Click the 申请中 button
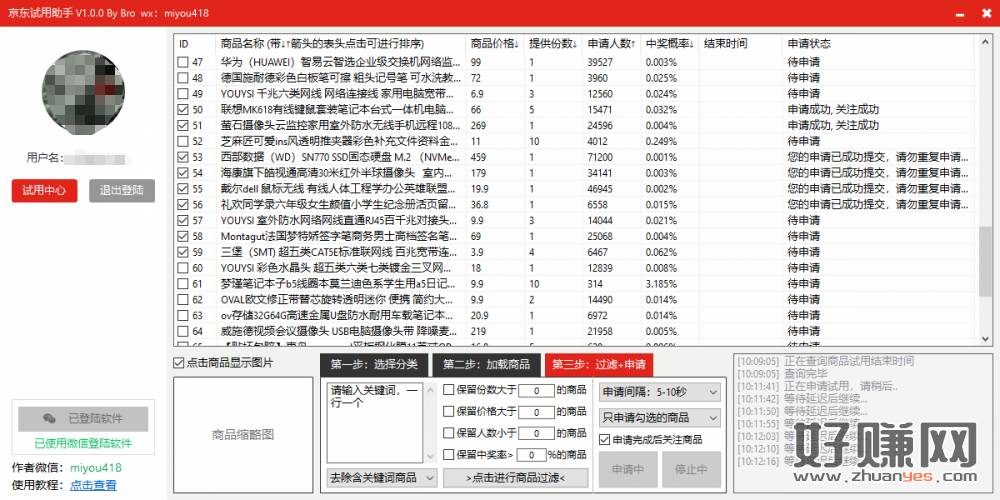Viewport: 1000px width, 500px height. coord(628,469)
